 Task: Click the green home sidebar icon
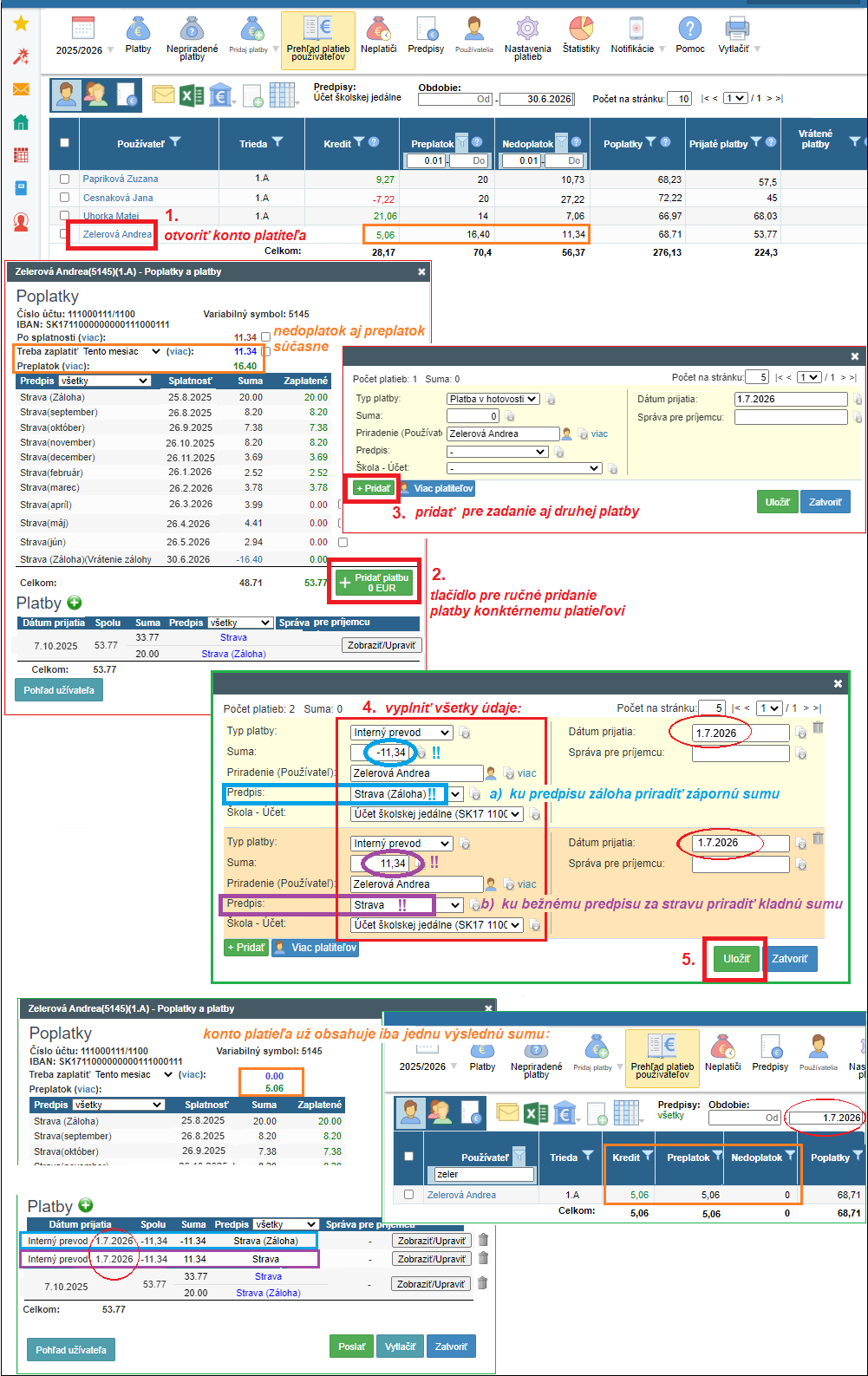21,122
